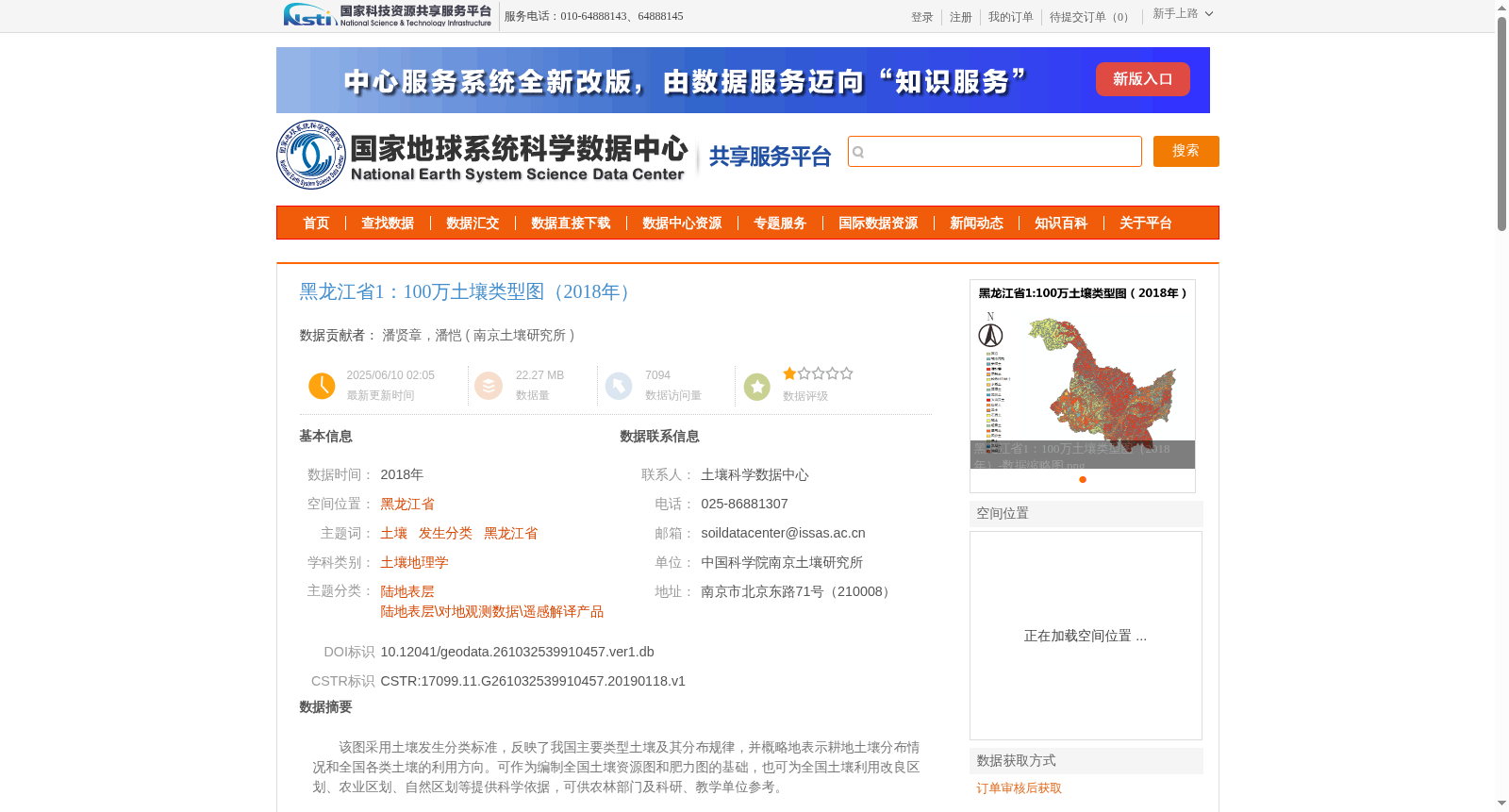Open the 关于平台 menu
1509x812 pixels.
pos(1146,224)
